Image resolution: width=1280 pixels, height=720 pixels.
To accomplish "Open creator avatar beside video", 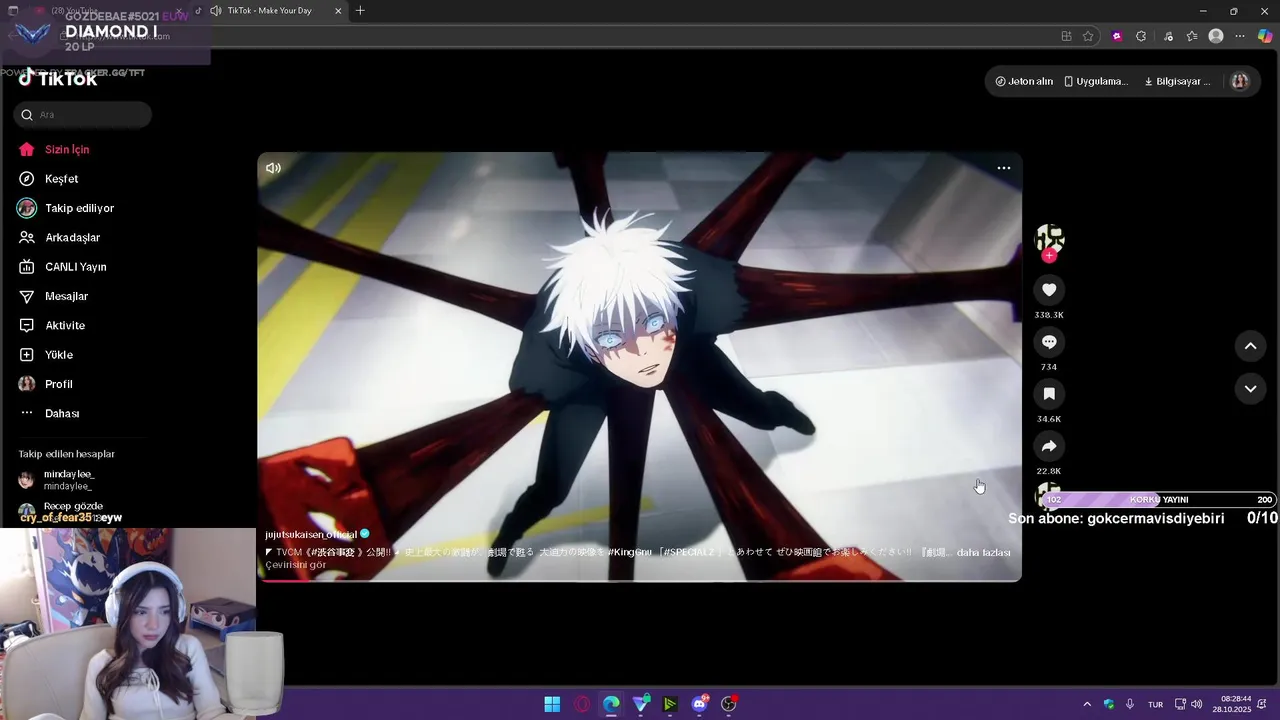I will coord(1049,238).
